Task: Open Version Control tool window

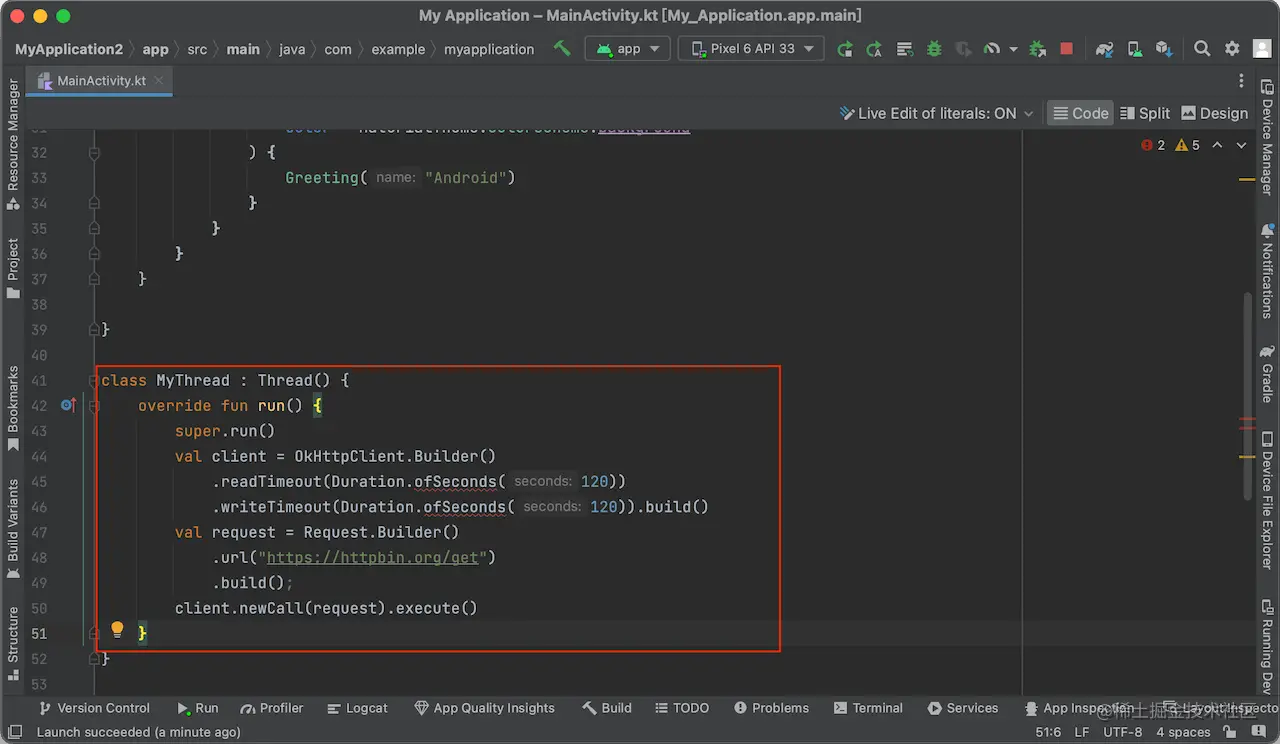Action: click(94, 708)
